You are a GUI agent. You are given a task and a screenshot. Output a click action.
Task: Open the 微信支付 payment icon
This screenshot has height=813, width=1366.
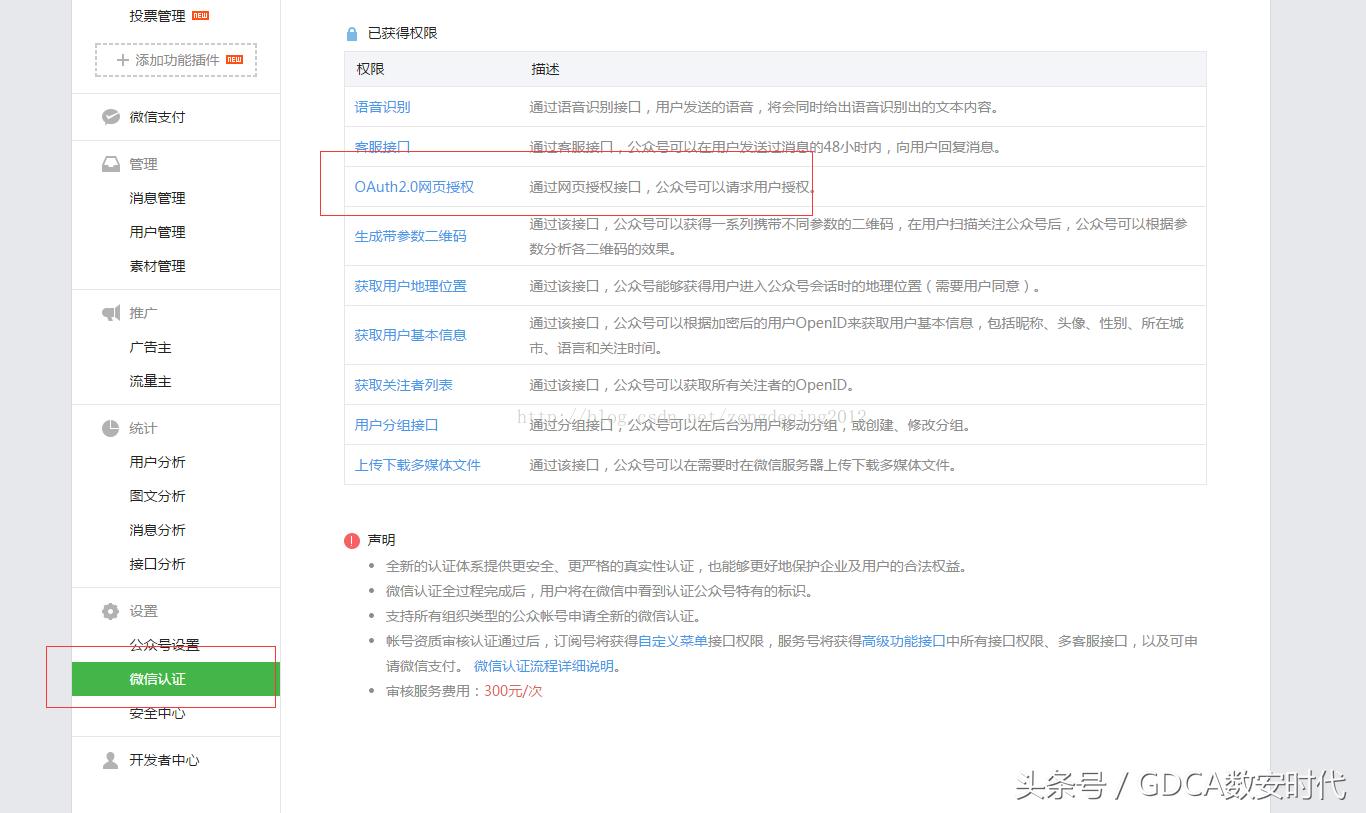(111, 117)
